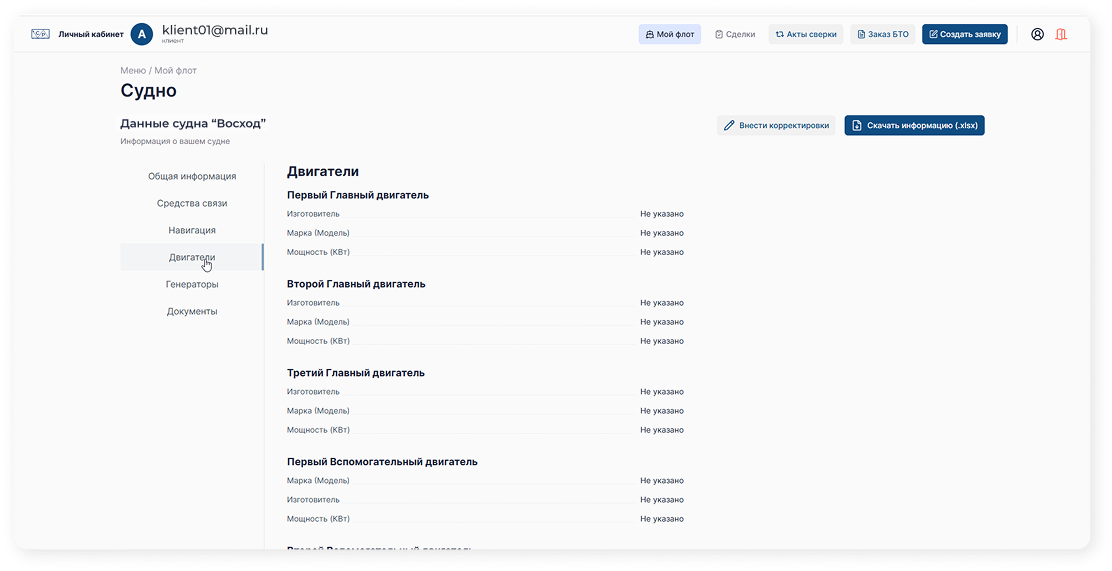Click the ship icon on Мой флот

pyautogui.click(x=649, y=34)
